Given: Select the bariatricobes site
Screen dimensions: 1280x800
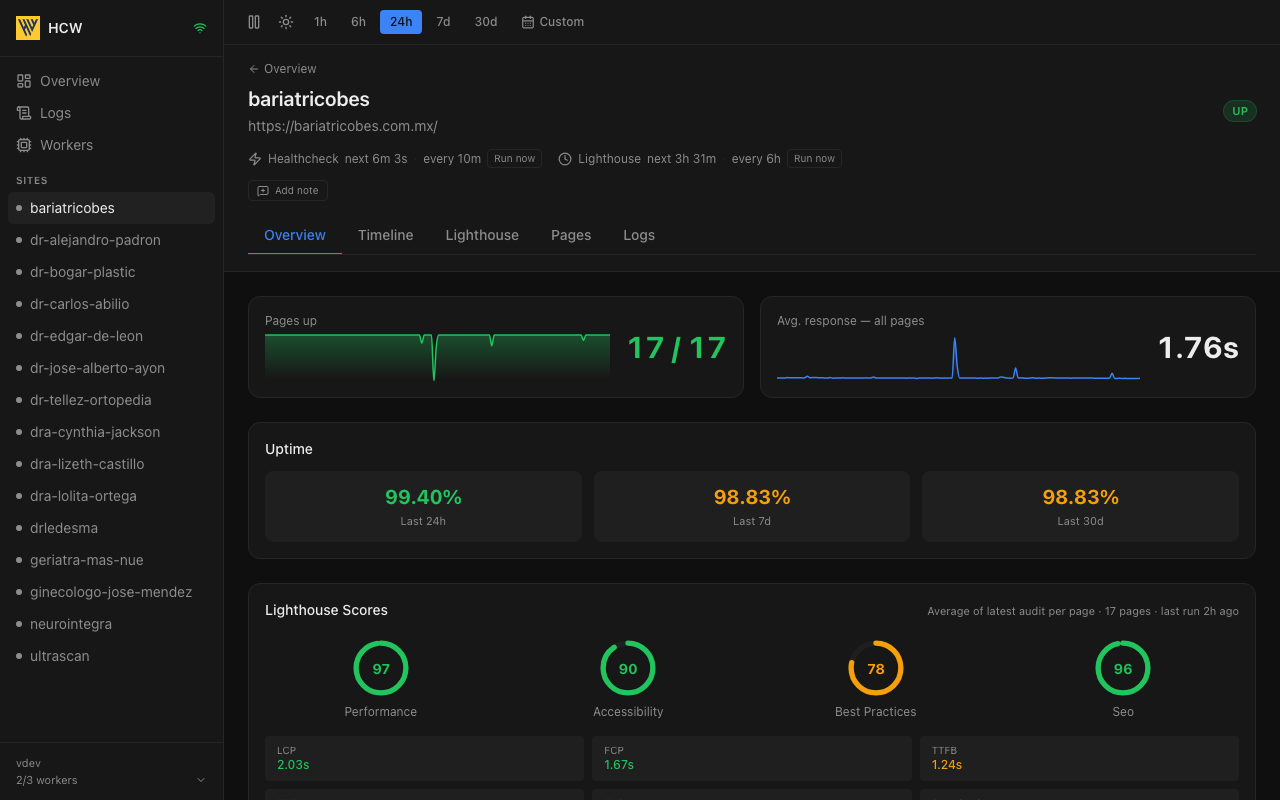Looking at the screenshot, I should click(x=111, y=208).
